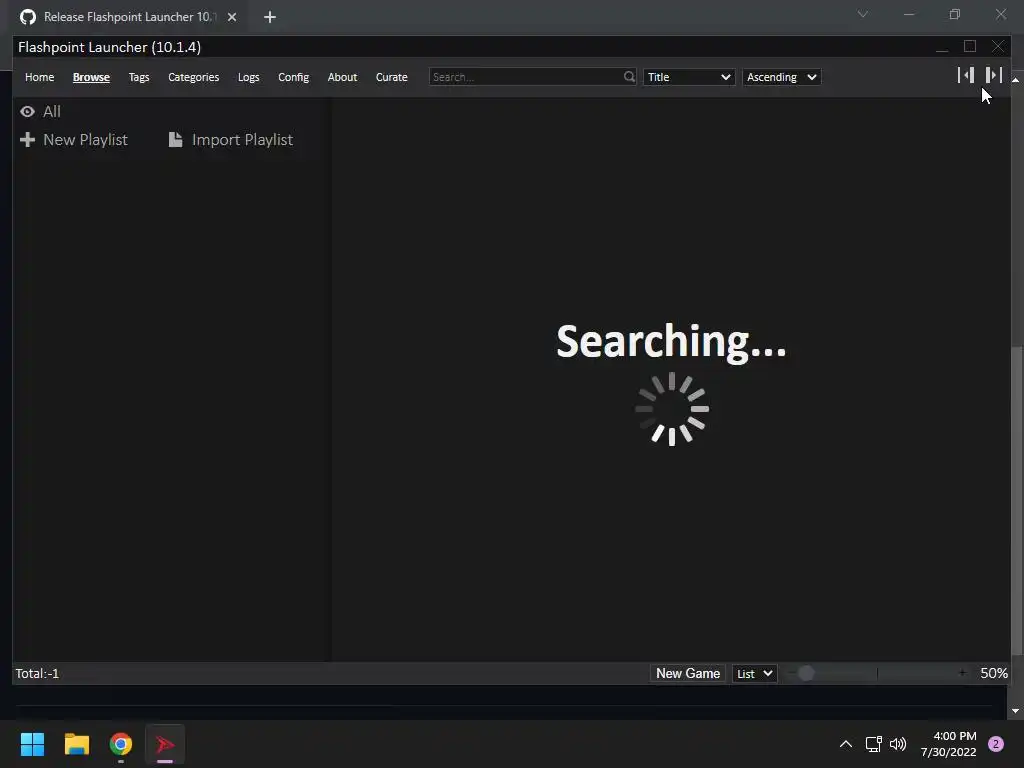Open the Home tab

[x=40, y=77]
